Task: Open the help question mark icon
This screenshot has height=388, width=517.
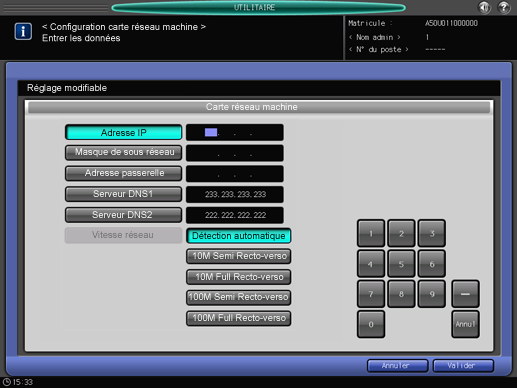Action: coord(504,7)
